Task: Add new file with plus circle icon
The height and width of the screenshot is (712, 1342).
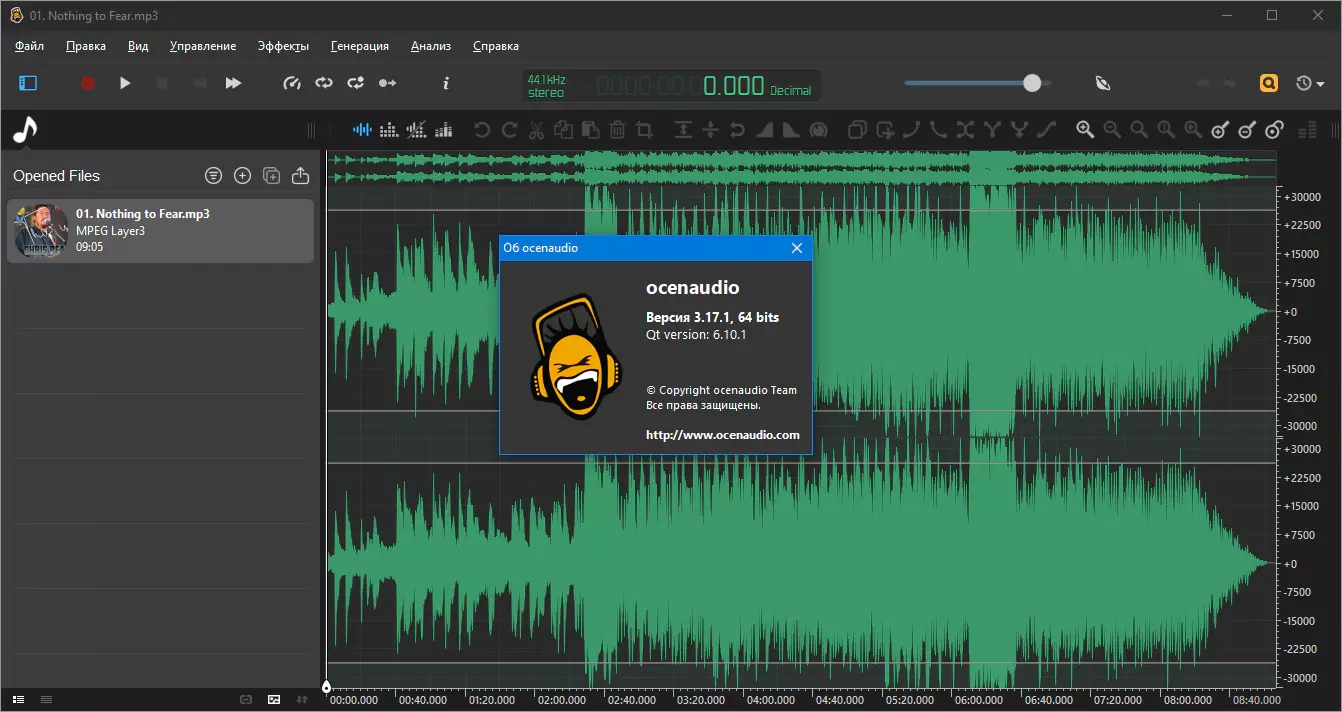Action: 242,176
